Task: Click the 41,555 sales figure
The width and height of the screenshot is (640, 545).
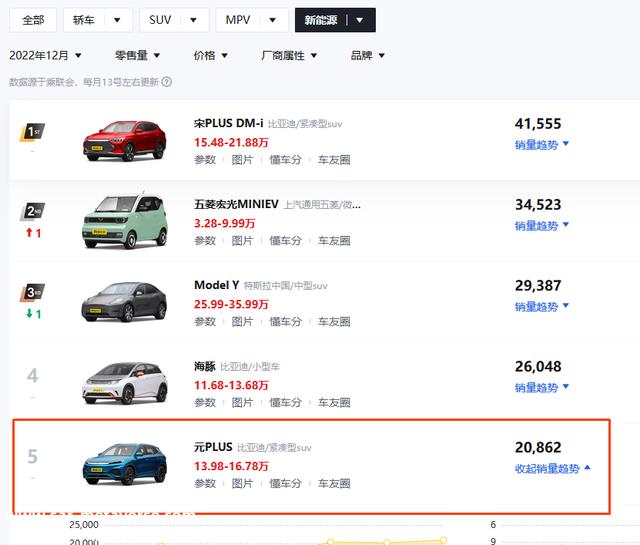Action: click(x=538, y=124)
